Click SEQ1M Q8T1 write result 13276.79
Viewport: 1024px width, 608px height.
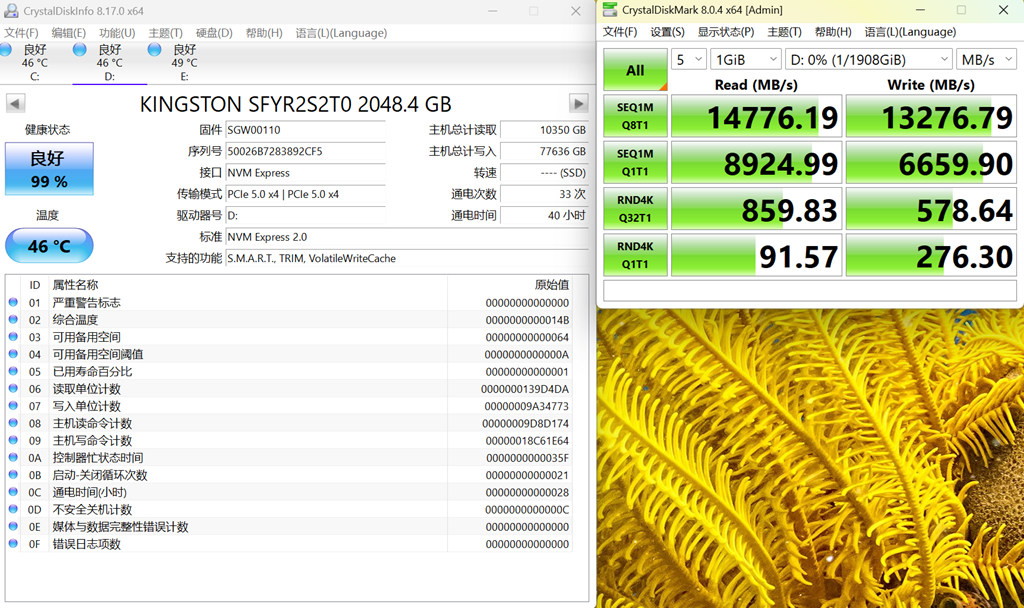click(931, 116)
